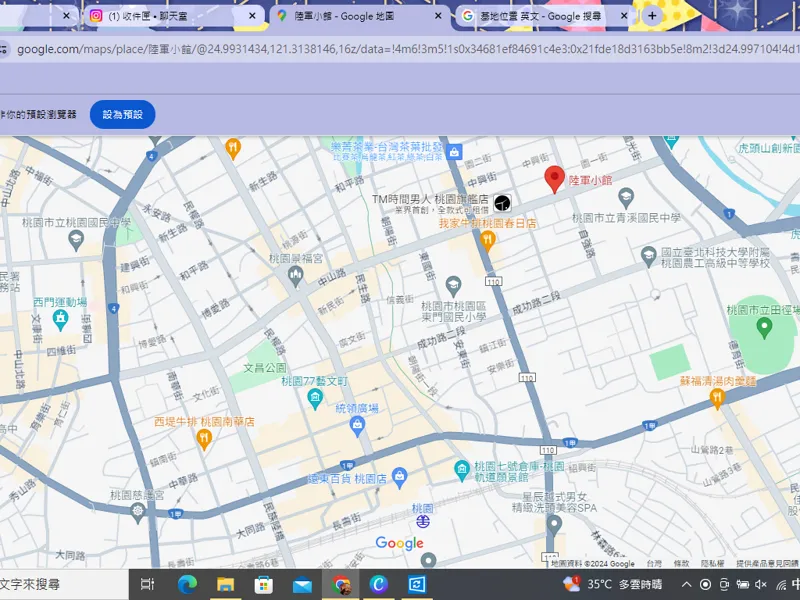Click the 台灣 region link
This screenshot has width=800, height=600.
(x=654, y=564)
